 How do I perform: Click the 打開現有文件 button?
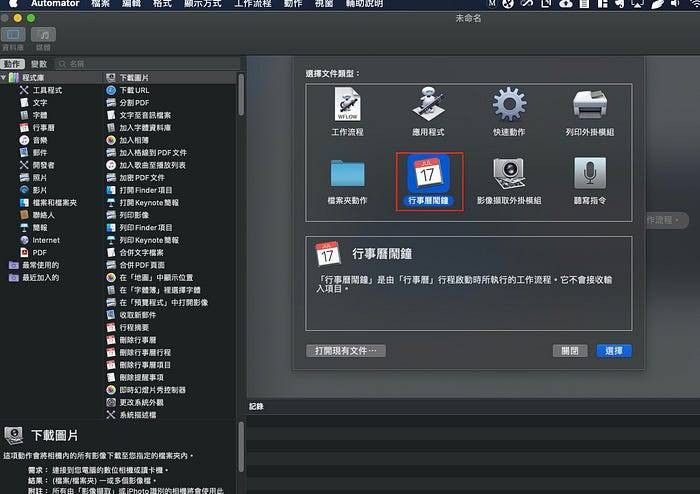[x=346, y=351]
